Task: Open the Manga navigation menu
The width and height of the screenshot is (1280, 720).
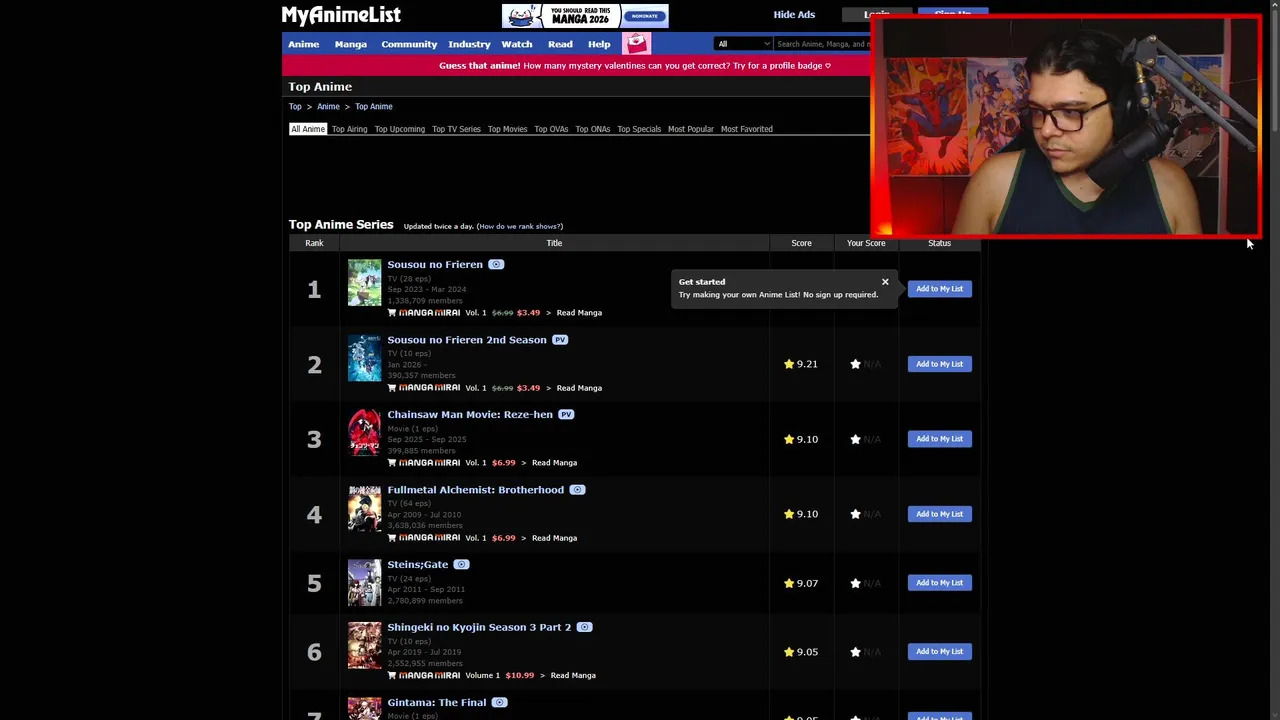Action: (351, 44)
